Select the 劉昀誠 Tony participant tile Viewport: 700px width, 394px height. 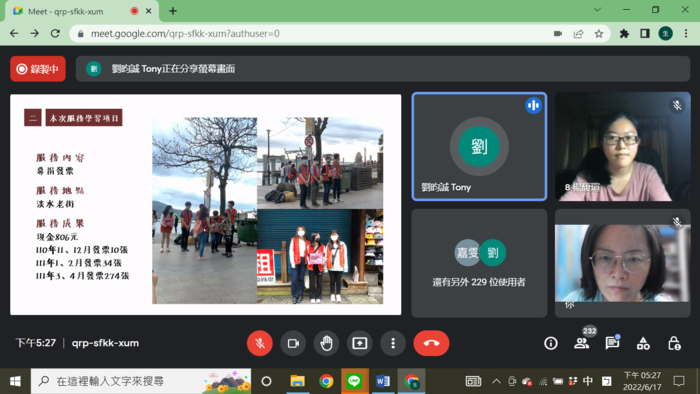point(479,146)
